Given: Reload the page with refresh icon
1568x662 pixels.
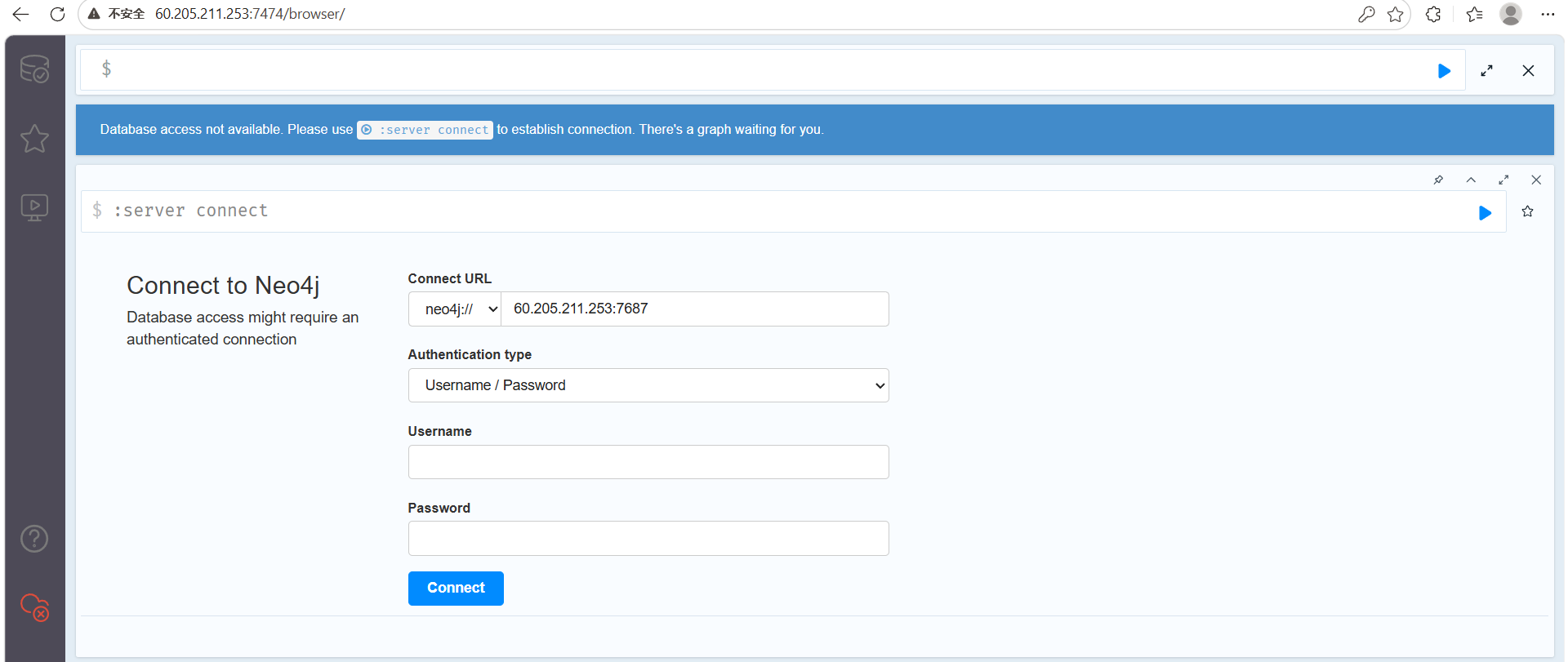Looking at the screenshot, I should (57, 14).
